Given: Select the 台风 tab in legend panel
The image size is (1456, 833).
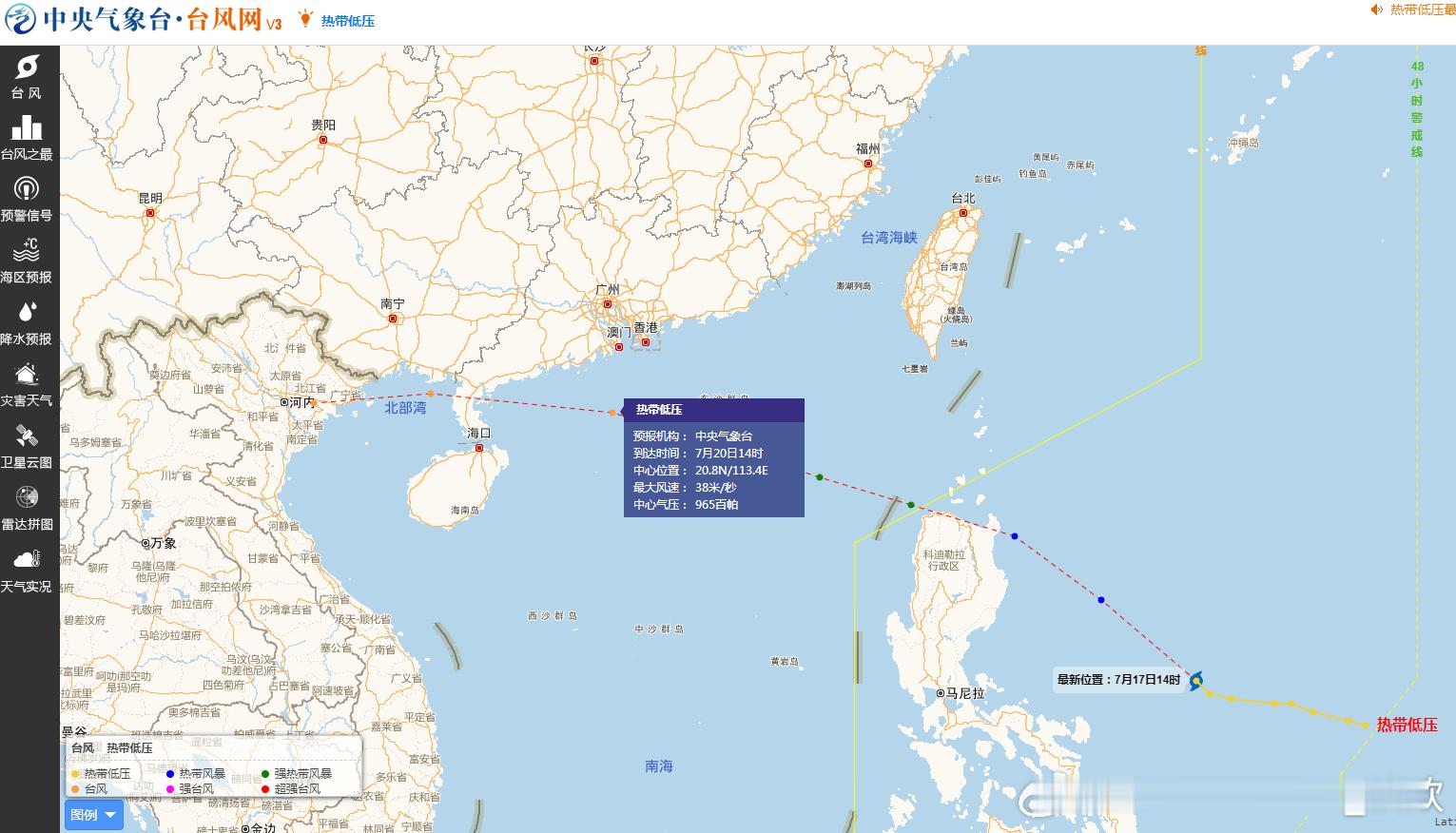Looking at the screenshot, I should pyautogui.click(x=83, y=748).
